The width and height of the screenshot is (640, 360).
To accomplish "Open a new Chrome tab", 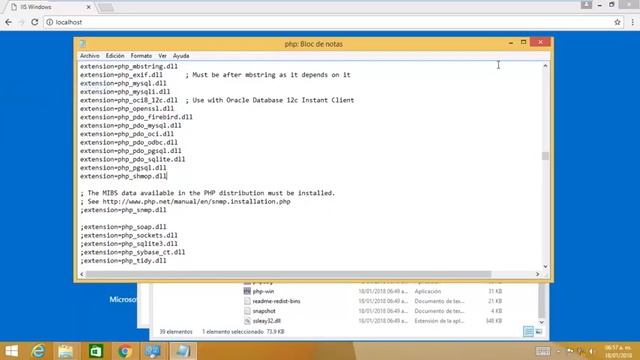I will coord(106,7).
